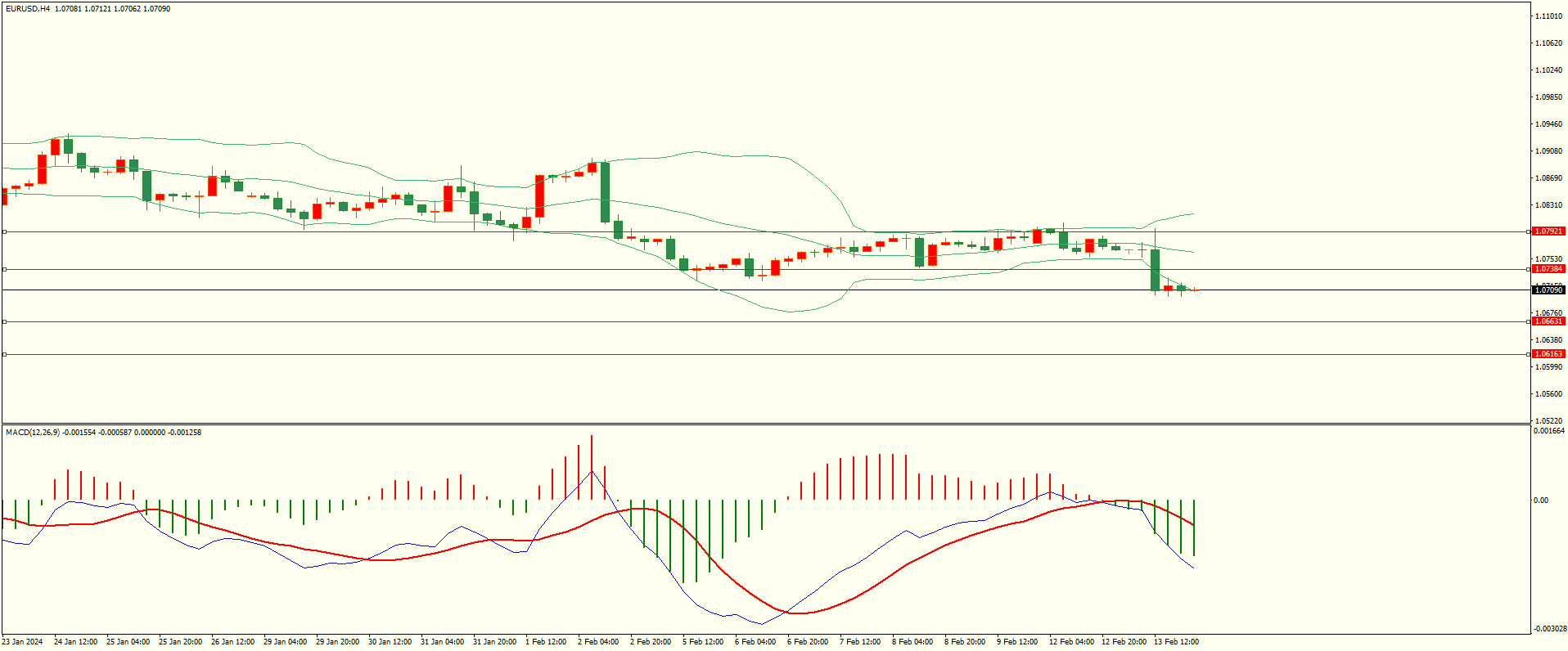Click the red 1.07384 price level tag
Image resolution: width=1568 pixels, height=651 pixels.
[1548, 269]
